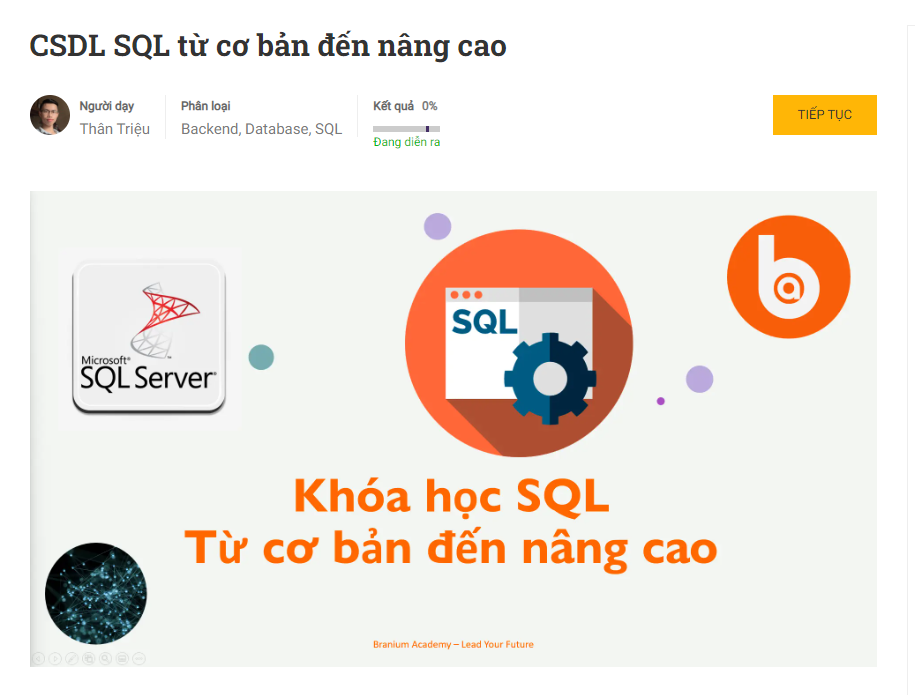Click the subtitles icon in slide controls
The image size is (915, 695).
[123, 658]
